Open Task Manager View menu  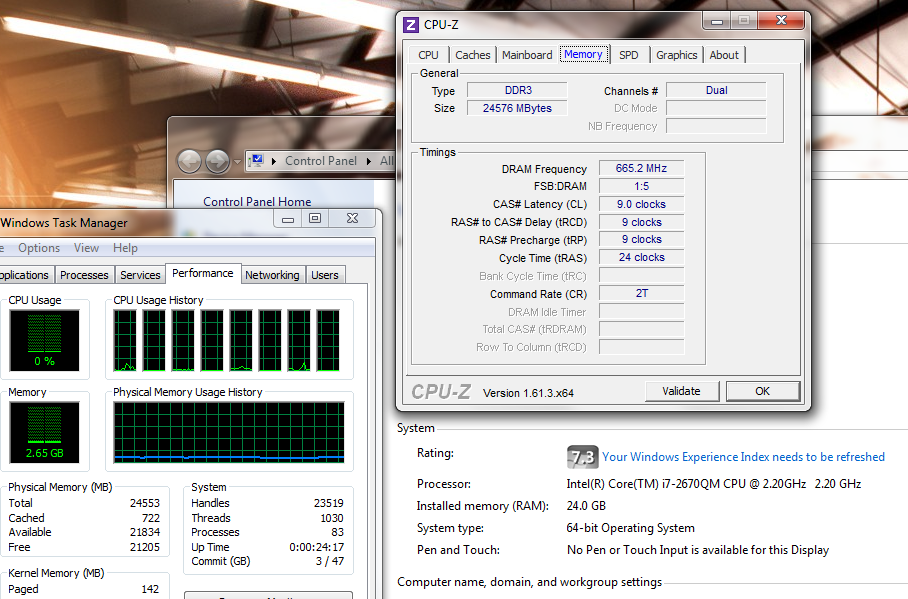86,248
